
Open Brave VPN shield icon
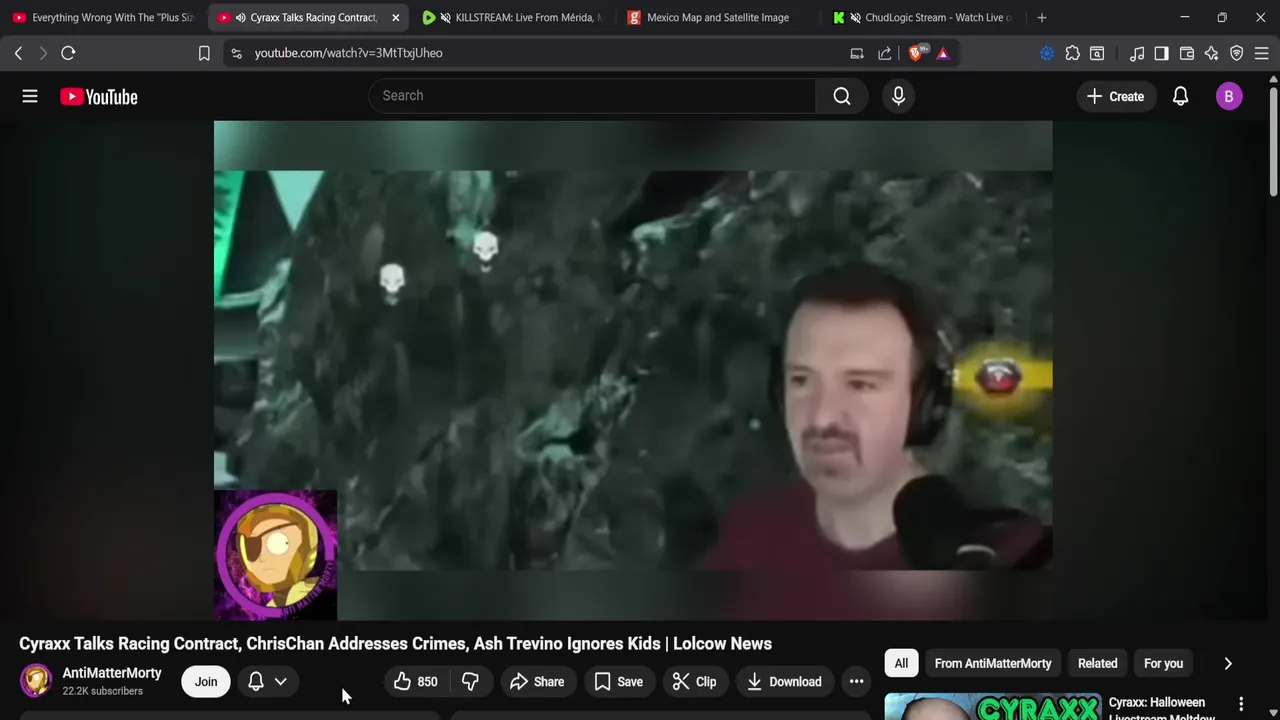[1237, 53]
